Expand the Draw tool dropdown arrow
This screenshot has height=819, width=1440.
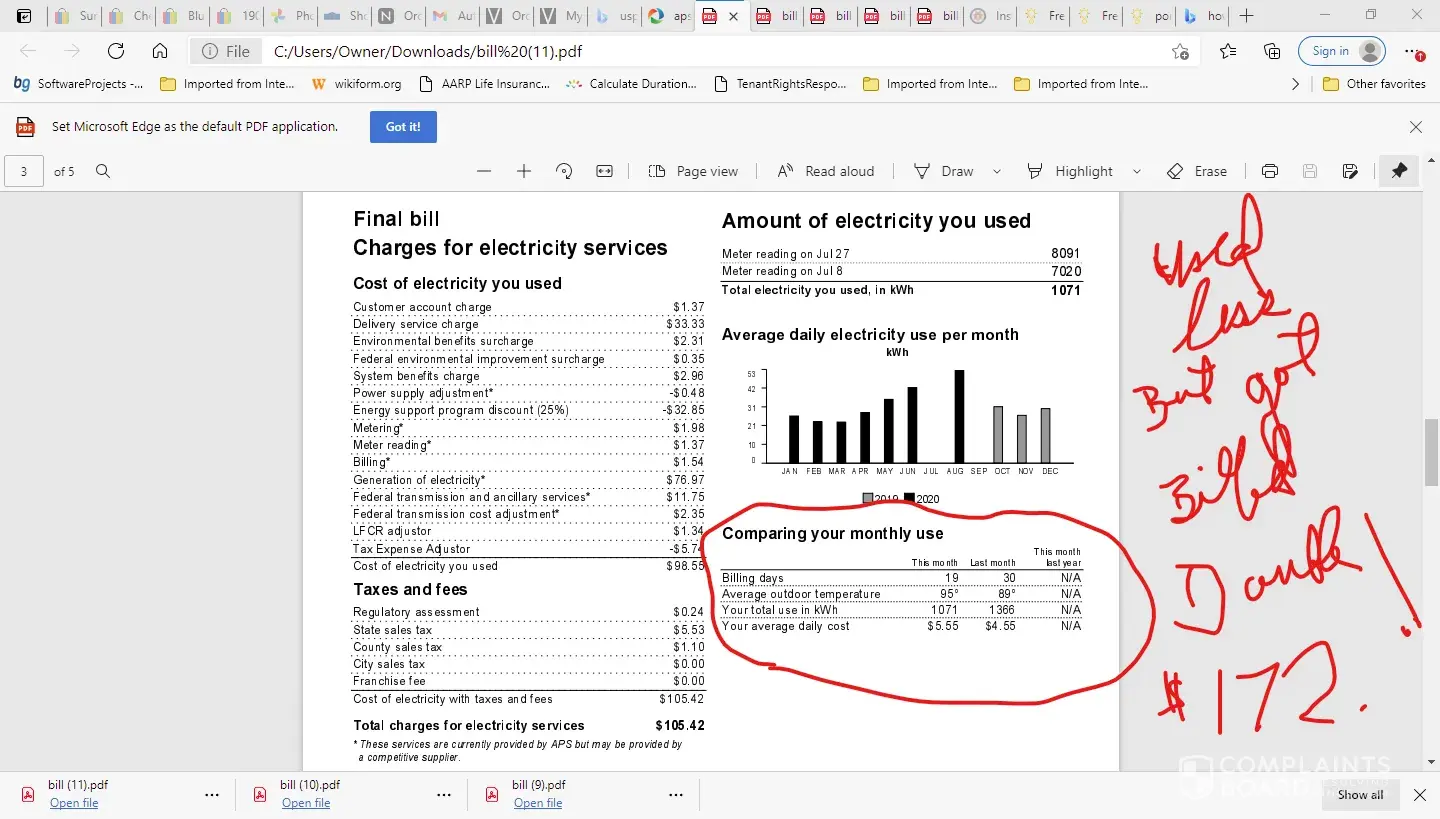pyautogui.click(x=997, y=171)
